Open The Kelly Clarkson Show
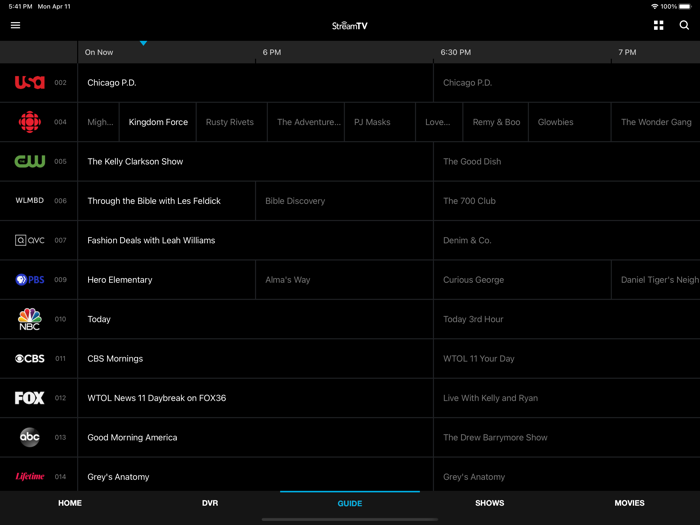700x525 pixels. [x=255, y=161]
